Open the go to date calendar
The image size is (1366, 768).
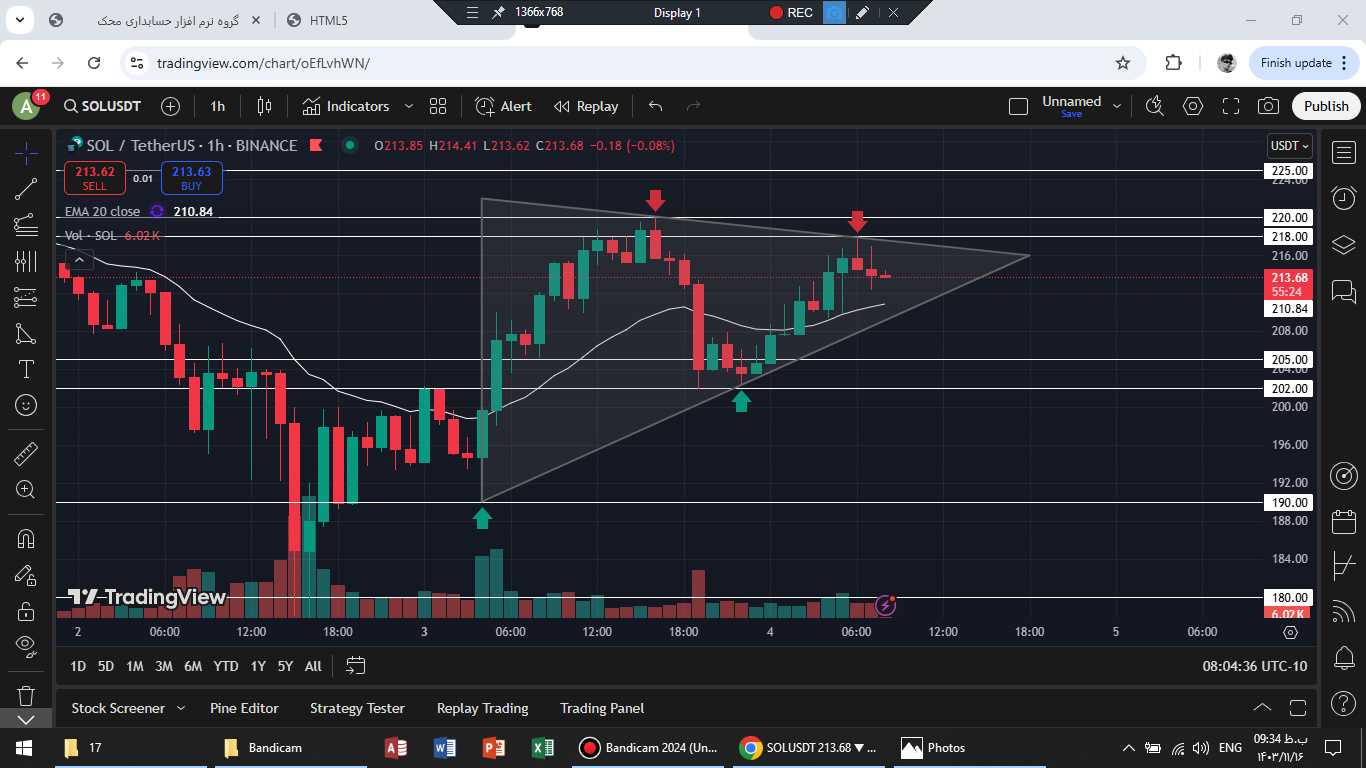(355, 666)
